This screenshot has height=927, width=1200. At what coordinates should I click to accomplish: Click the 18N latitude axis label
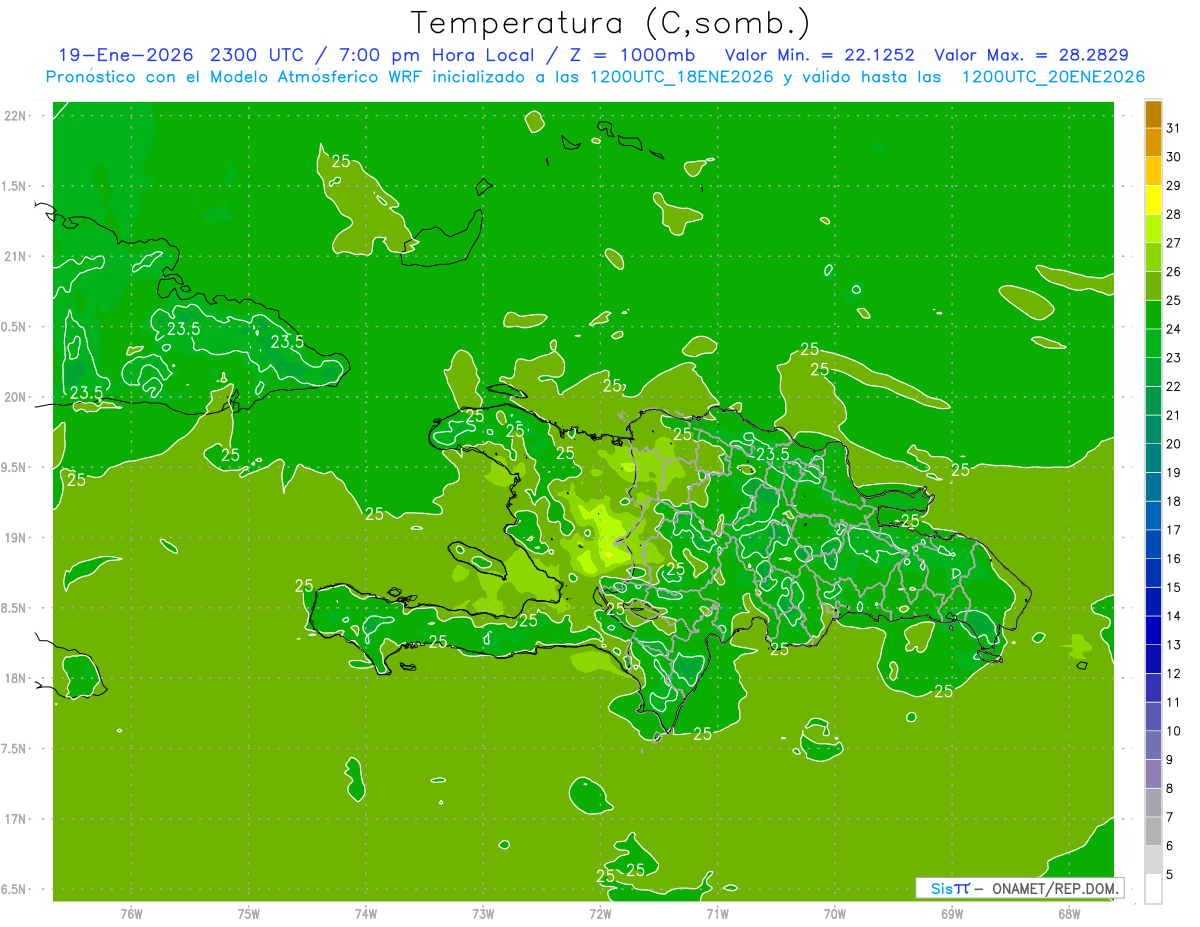tap(15, 678)
